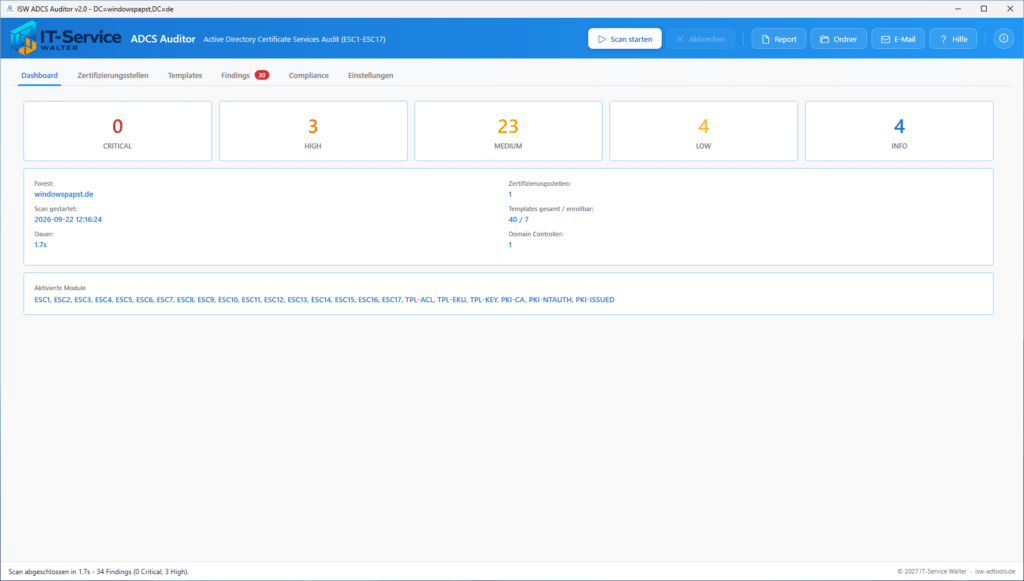Screen dimensions: 1024x581
Task: Open Findings tab with red badge
Action: 245,76
